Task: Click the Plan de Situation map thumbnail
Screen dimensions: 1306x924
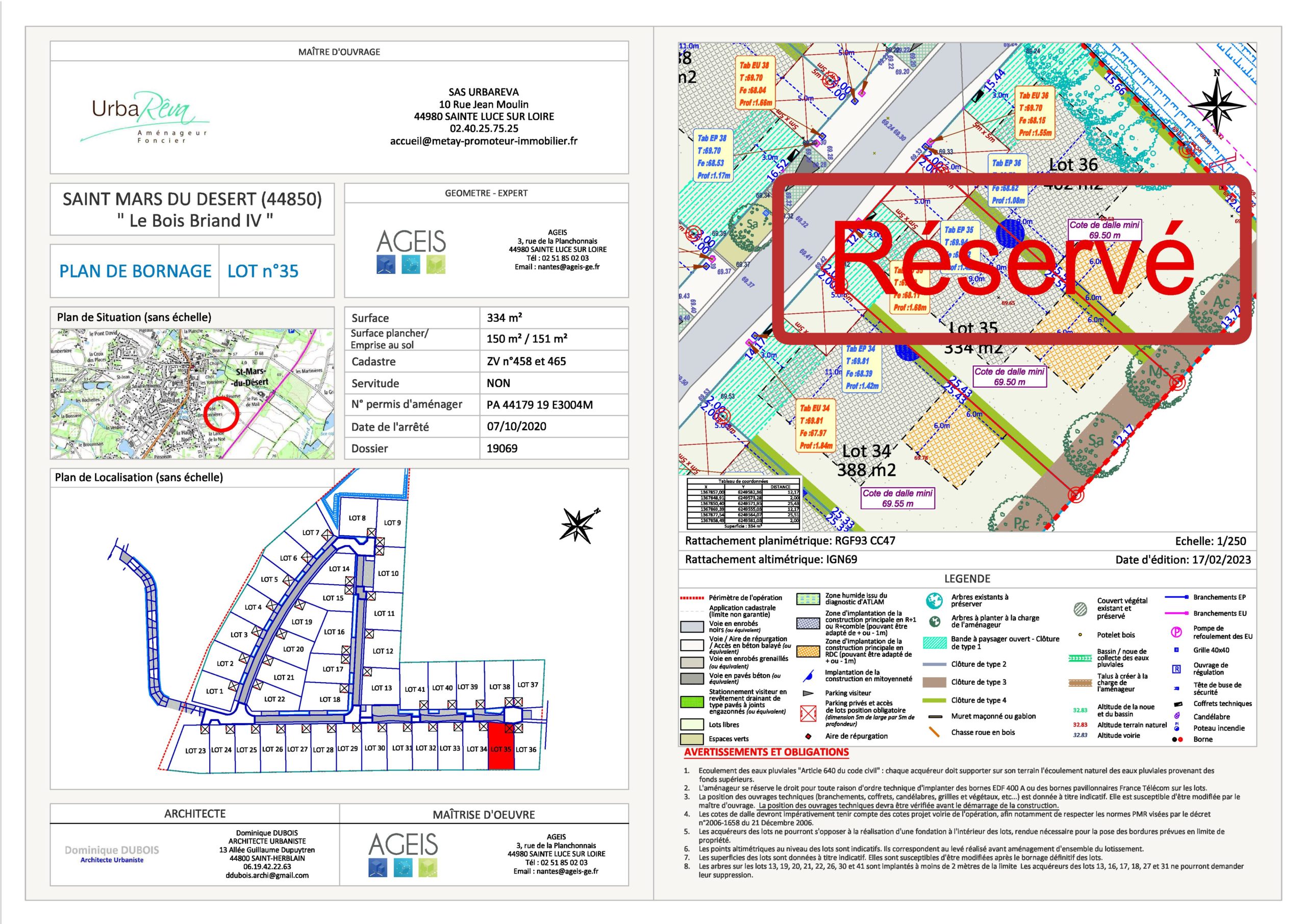Action: point(192,394)
